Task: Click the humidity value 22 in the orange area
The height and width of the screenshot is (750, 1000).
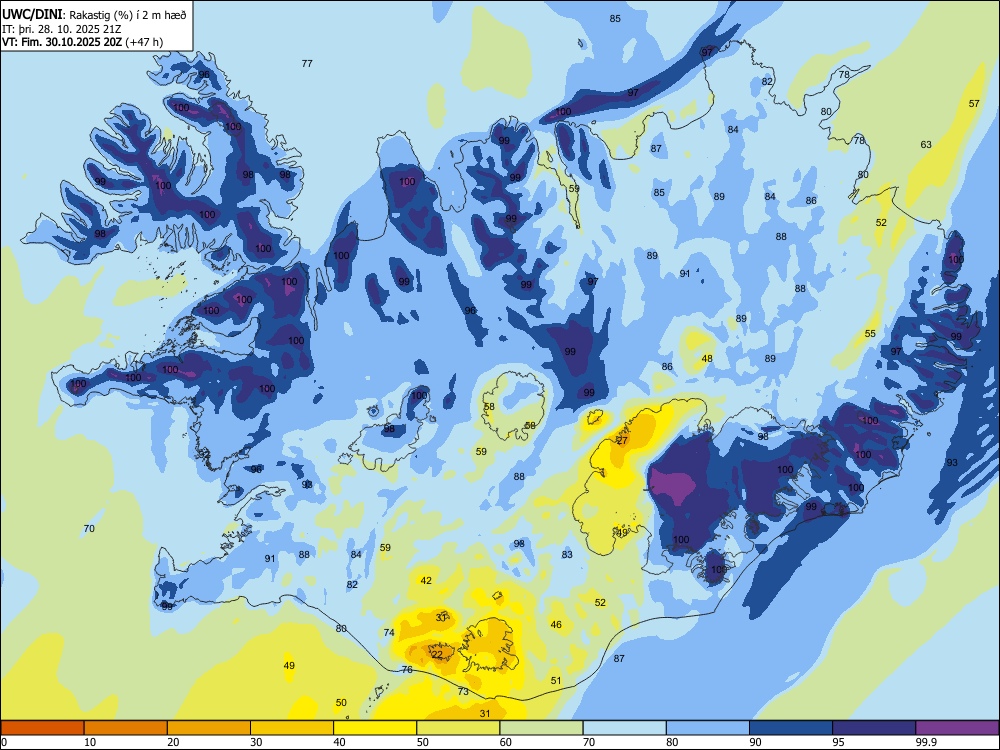Action: click(438, 654)
